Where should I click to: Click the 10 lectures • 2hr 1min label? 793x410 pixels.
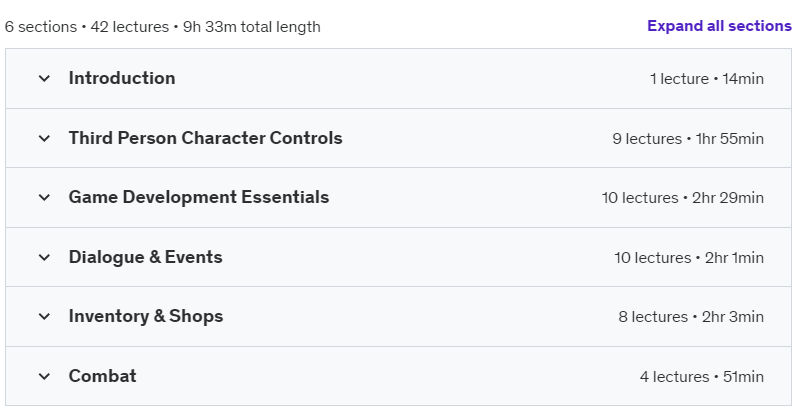689,258
